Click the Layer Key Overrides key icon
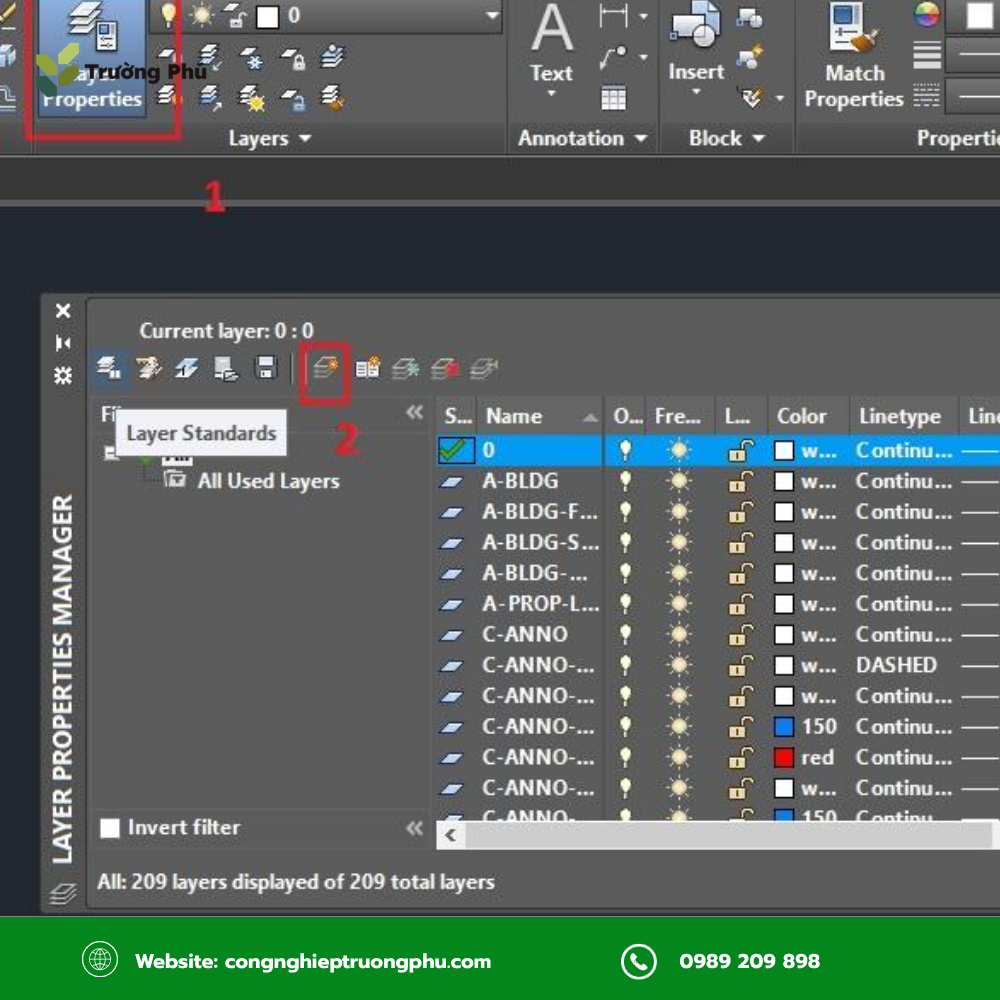 click(x=149, y=369)
